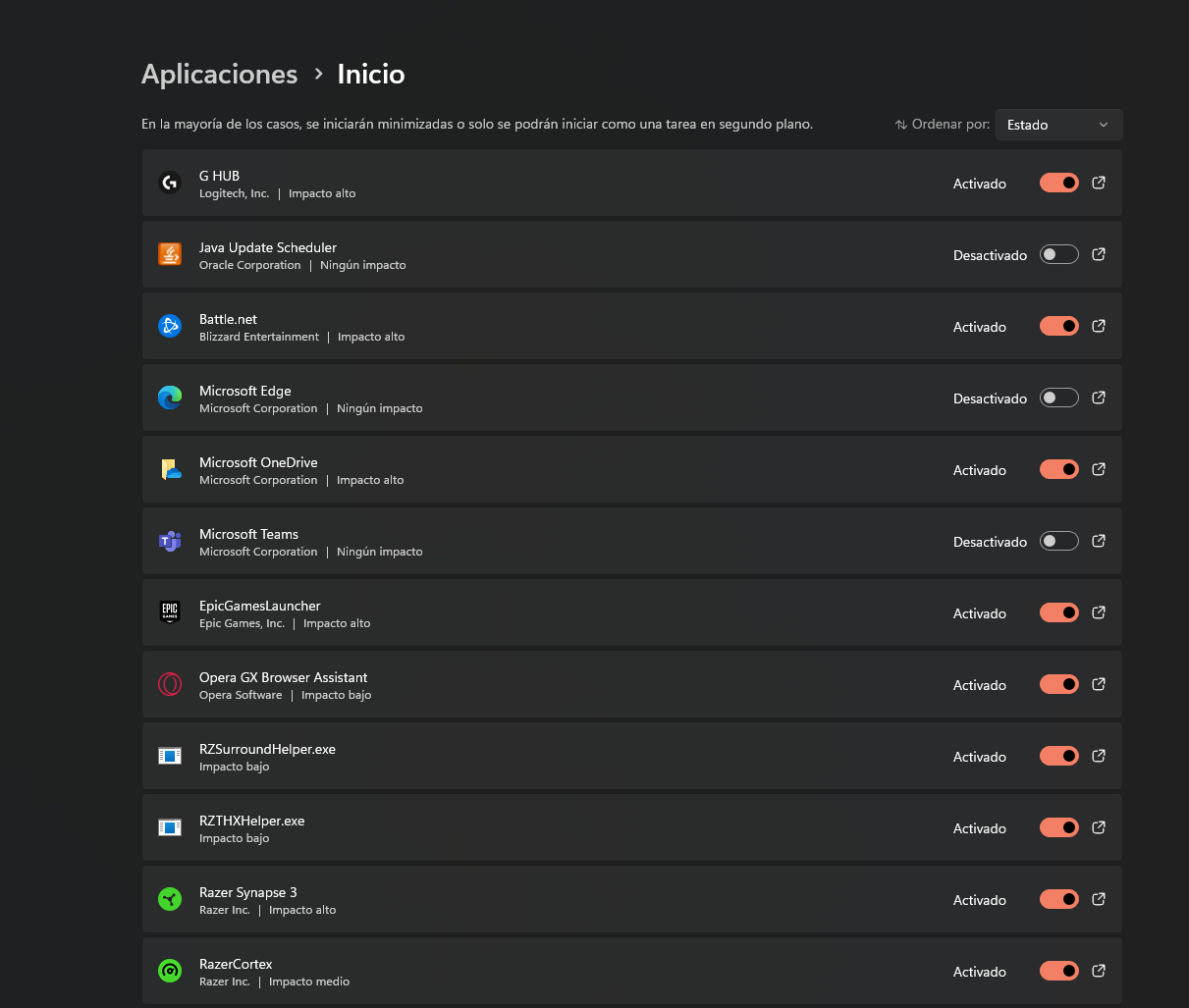Screen dimensions: 1189x1008
Task: Switch off Battle.net startup toggle
Action: coord(1059,326)
